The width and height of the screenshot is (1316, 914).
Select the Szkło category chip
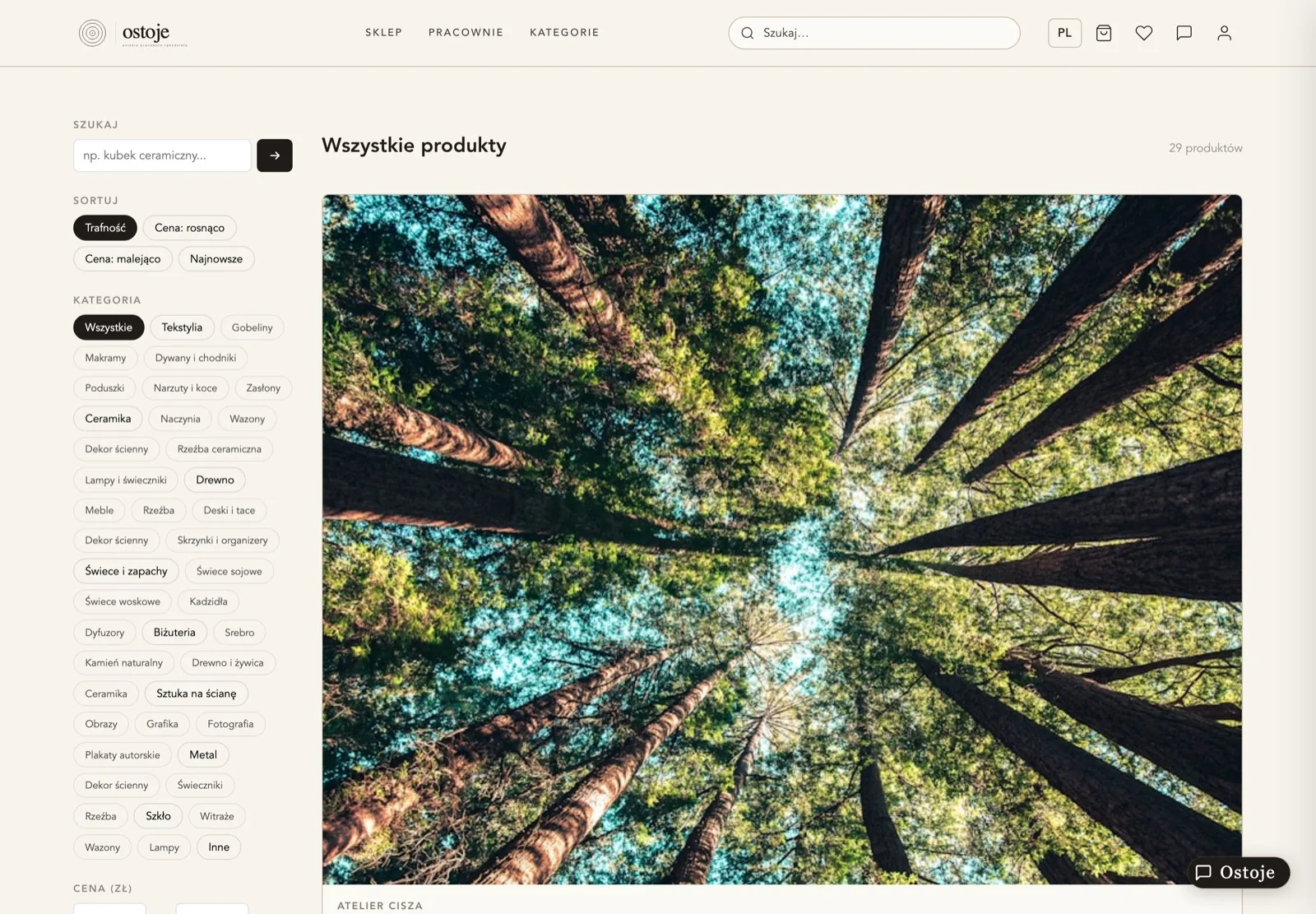pos(158,816)
